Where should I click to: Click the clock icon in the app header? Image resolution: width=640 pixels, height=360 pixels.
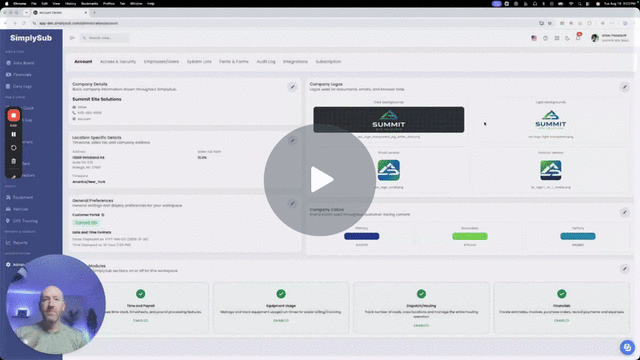coord(545,38)
